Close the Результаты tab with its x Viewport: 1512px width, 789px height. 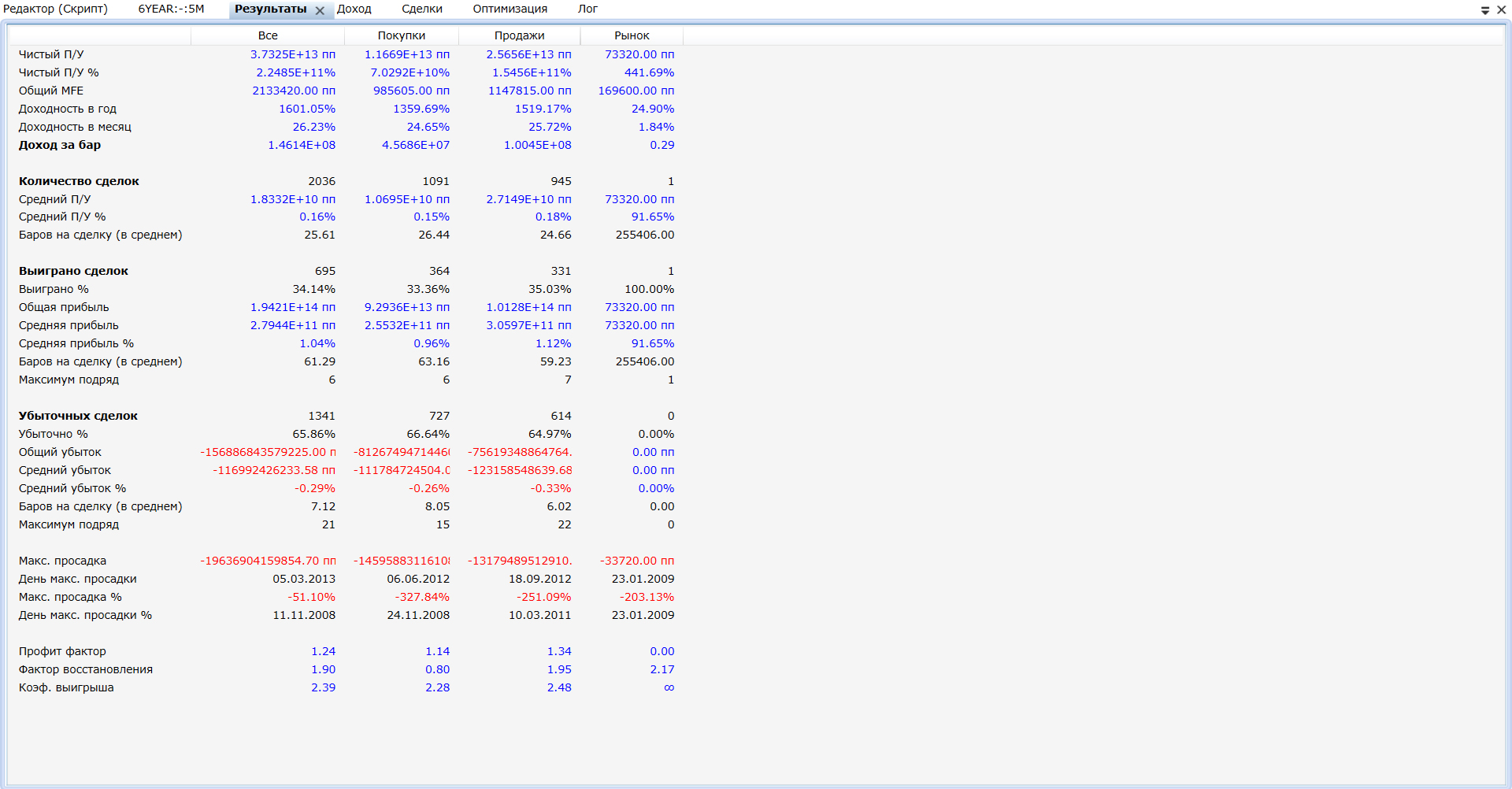(x=320, y=10)
